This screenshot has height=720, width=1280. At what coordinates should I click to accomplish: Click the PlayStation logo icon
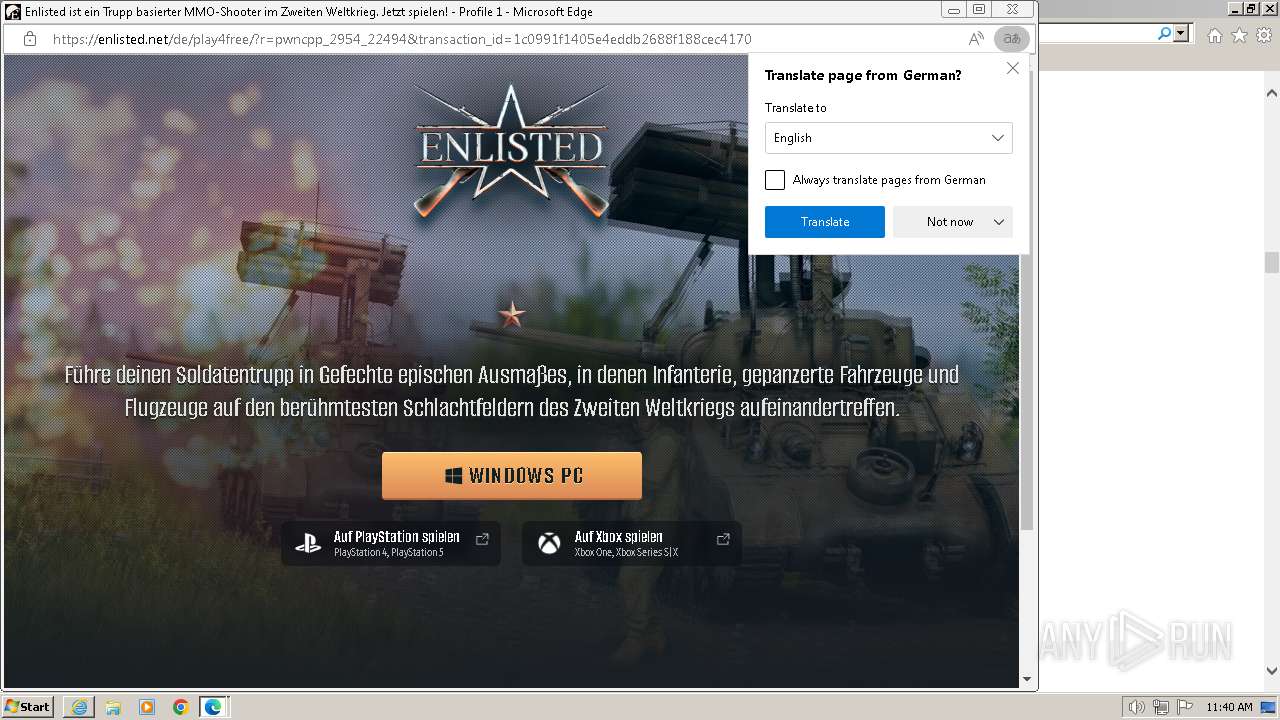click(x=308, y=544)
